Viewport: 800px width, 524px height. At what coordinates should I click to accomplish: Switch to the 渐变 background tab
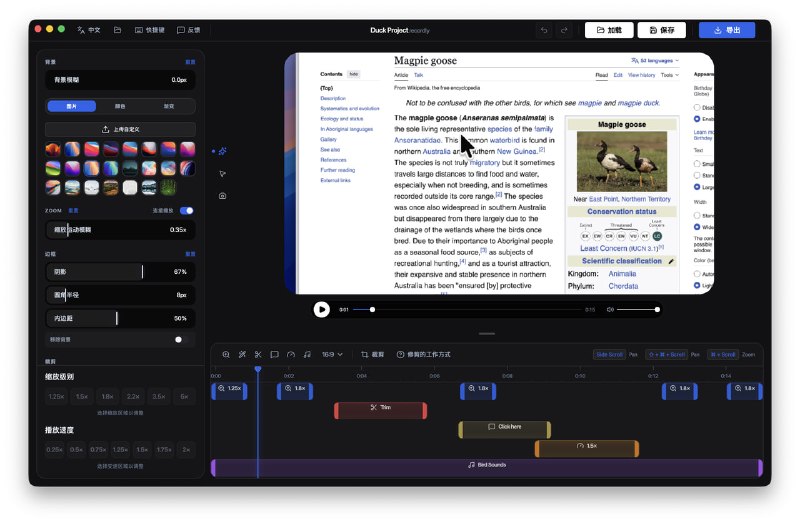pos(167,106)
